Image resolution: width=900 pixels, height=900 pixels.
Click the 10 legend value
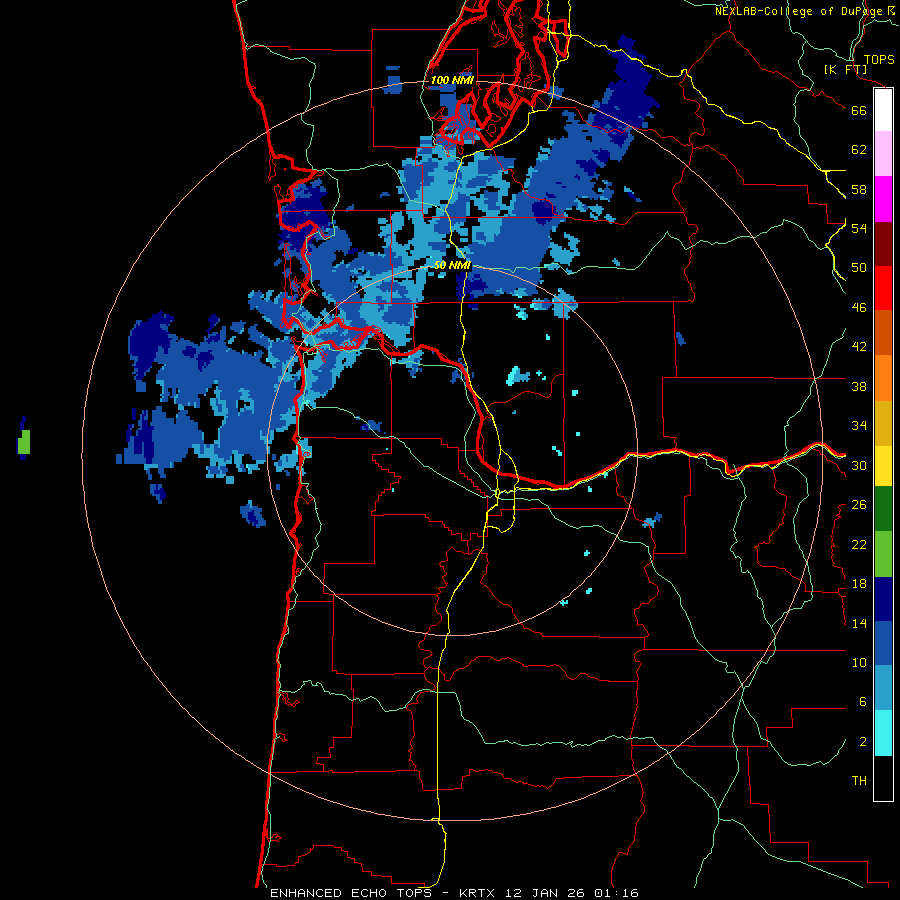point(859,663)
